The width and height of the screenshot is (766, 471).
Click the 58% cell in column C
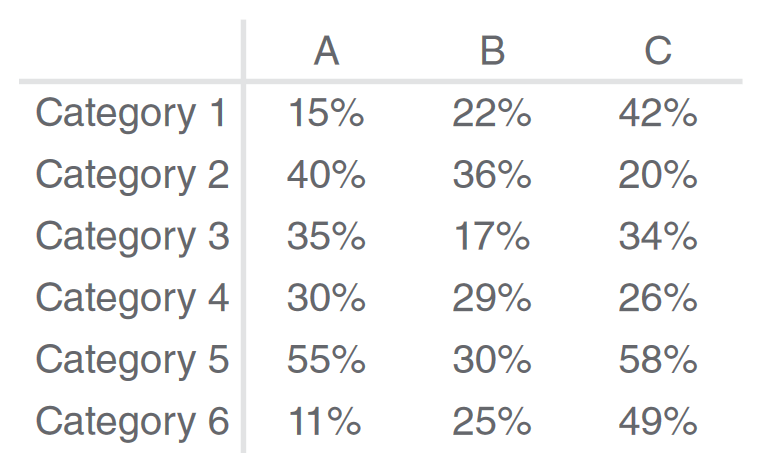(657, 360)
